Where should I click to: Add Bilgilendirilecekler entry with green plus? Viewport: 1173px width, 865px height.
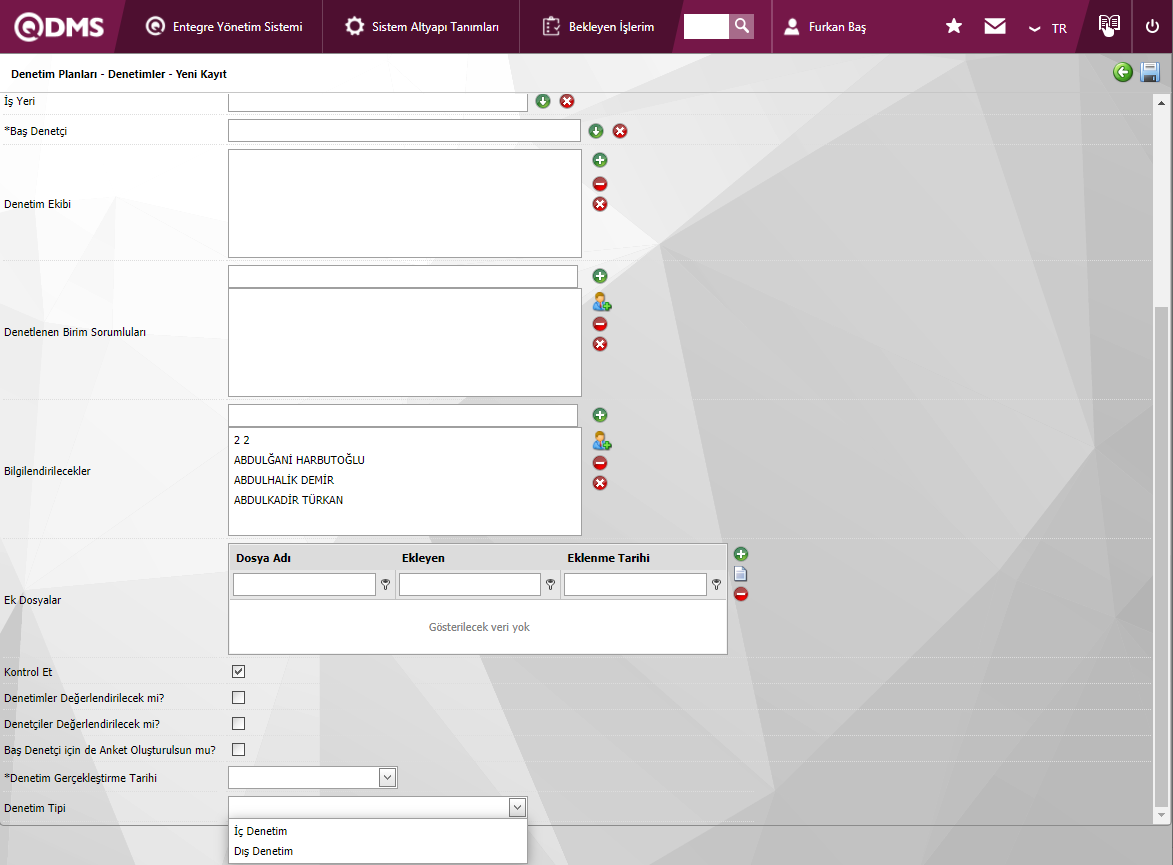tap(600, 415)
